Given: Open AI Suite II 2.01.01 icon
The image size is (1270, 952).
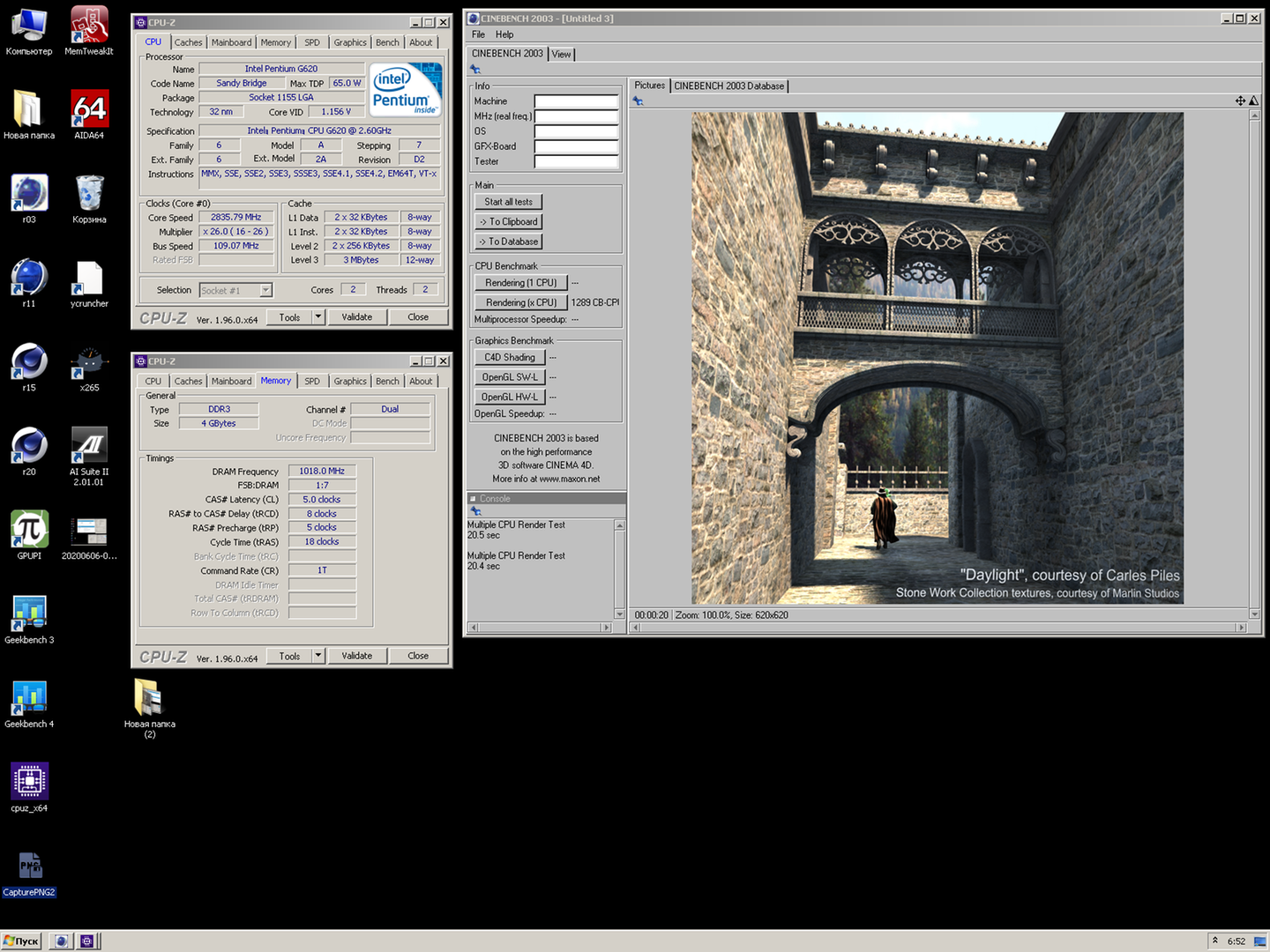Looking at the screenshot, I should (89, 456).
